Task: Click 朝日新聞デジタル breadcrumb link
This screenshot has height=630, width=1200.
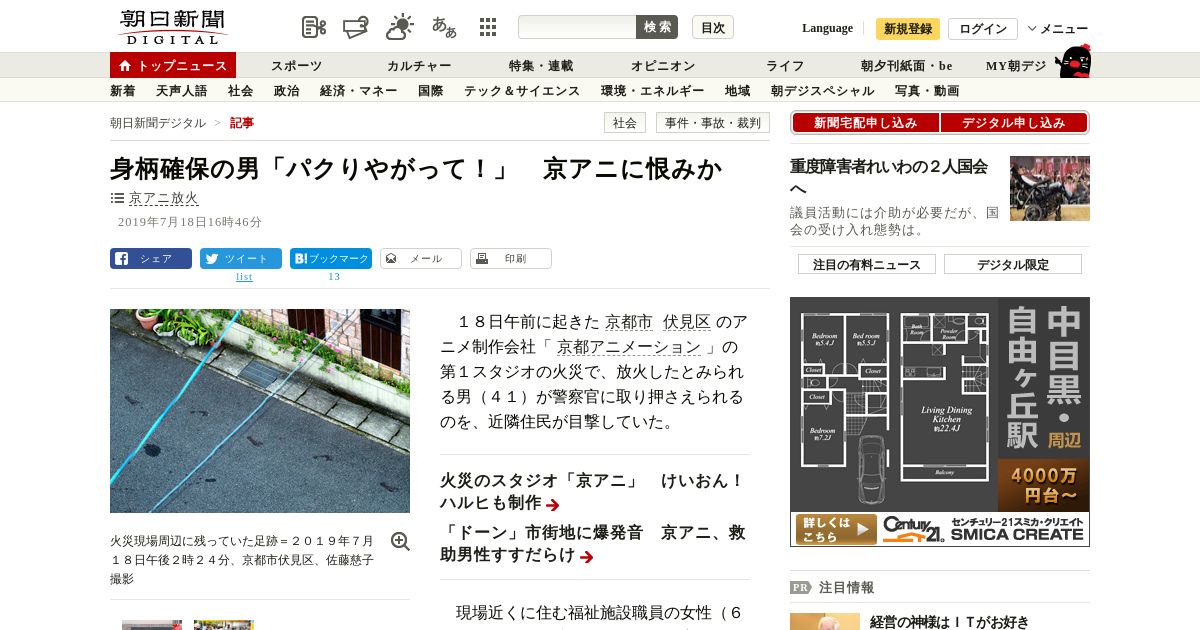Action: (158, 123)
